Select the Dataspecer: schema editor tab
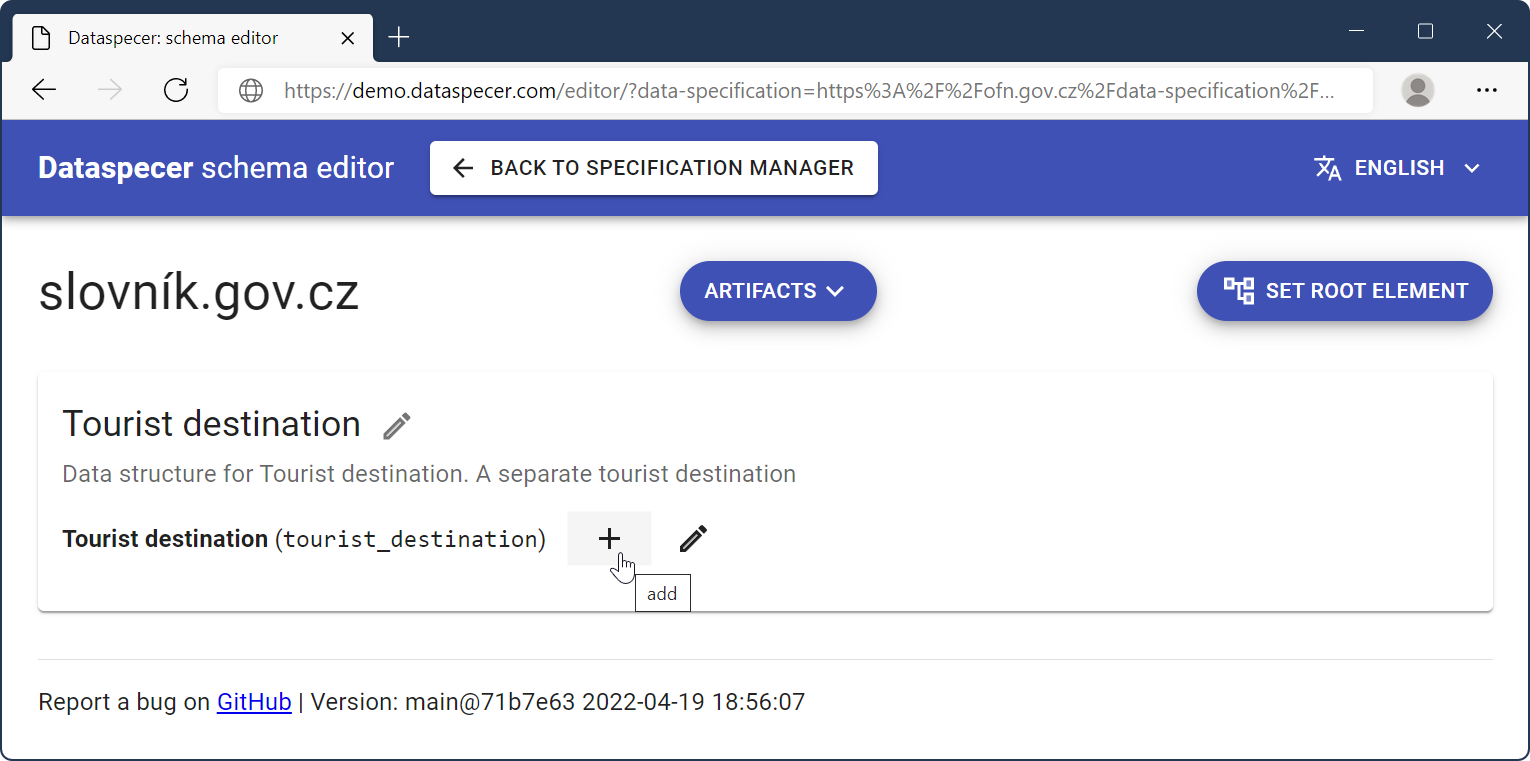The width and height of the screenshot is (1530, 761). point(173,38)
